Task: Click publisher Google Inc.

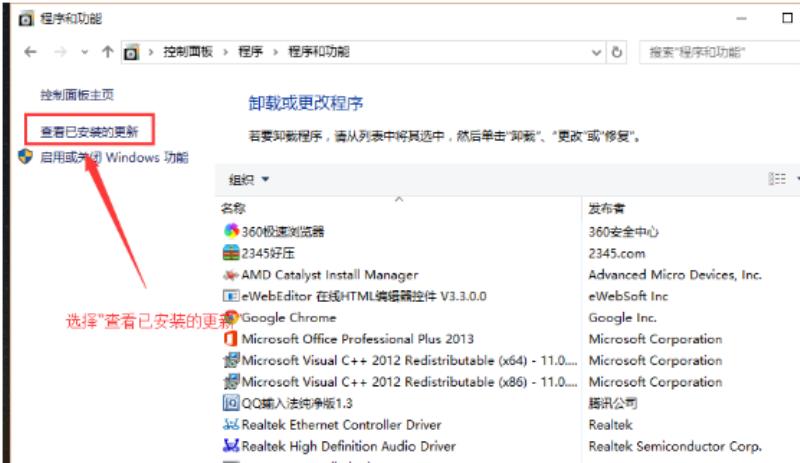Action: pyautogui.click(x=622, y=318)
